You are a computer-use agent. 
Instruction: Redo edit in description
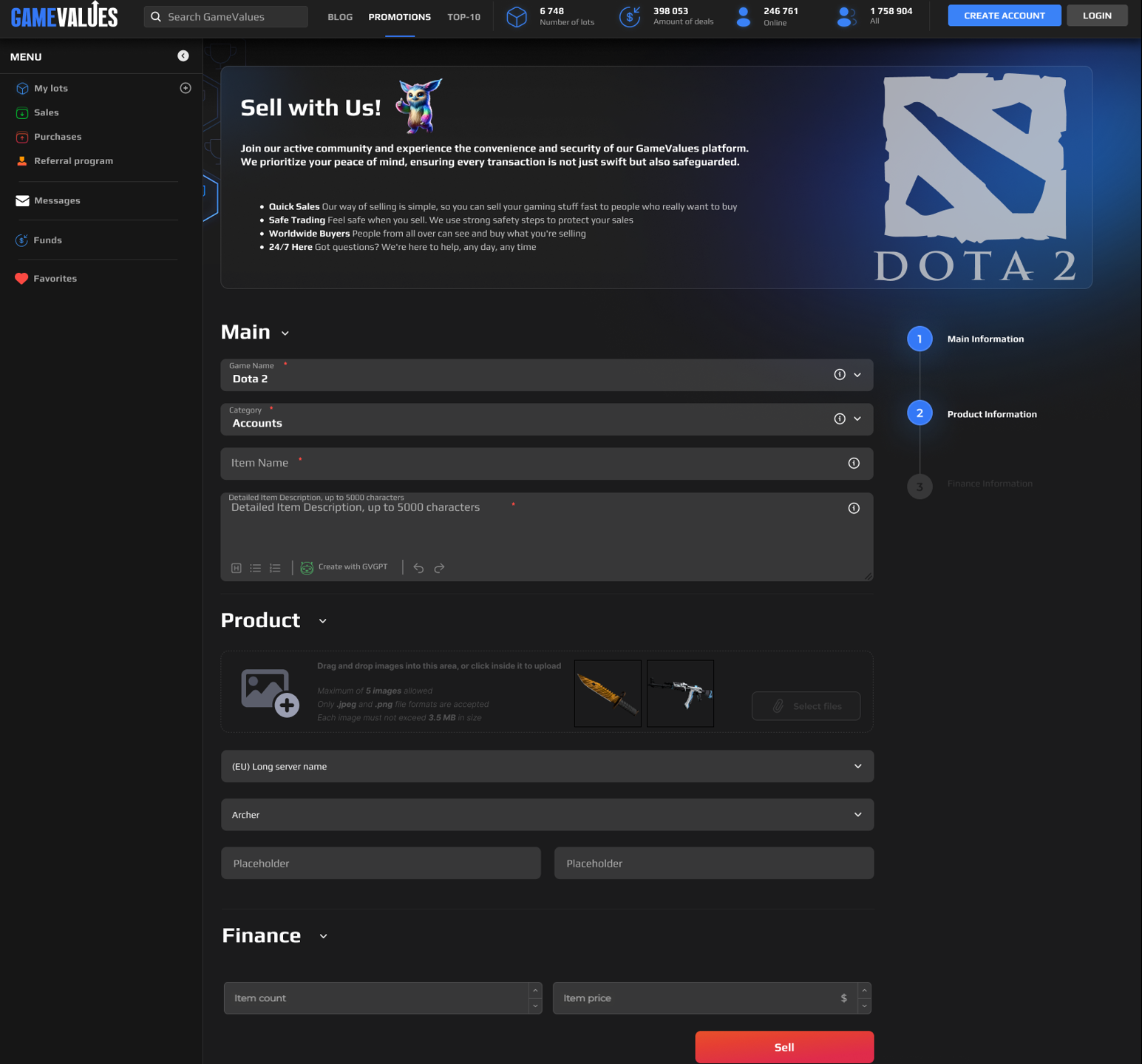click(439, 568)
